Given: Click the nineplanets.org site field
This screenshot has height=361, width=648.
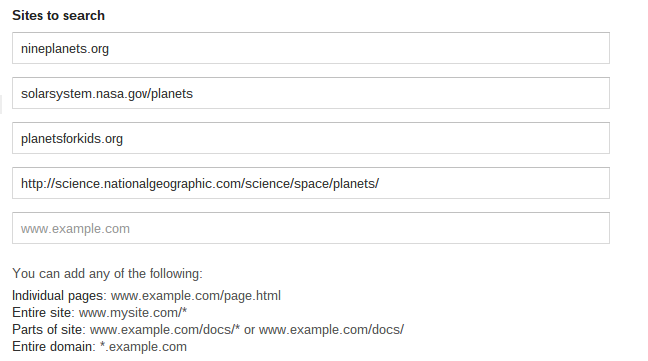Looking at the screenshot, I should coord(311,48).
